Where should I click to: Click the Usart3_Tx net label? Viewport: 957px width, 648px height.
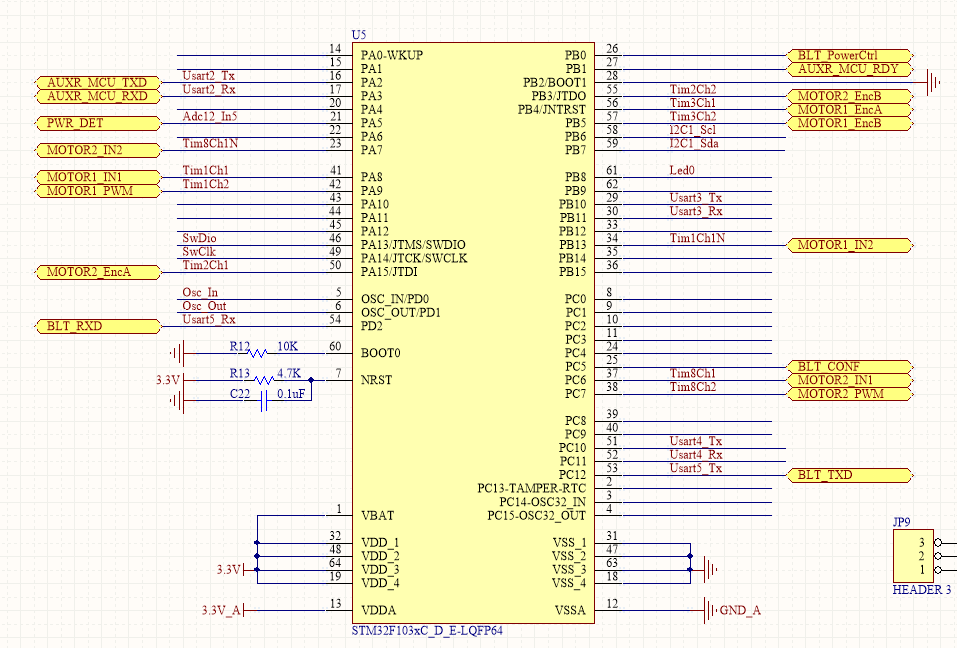pos(696,198)
